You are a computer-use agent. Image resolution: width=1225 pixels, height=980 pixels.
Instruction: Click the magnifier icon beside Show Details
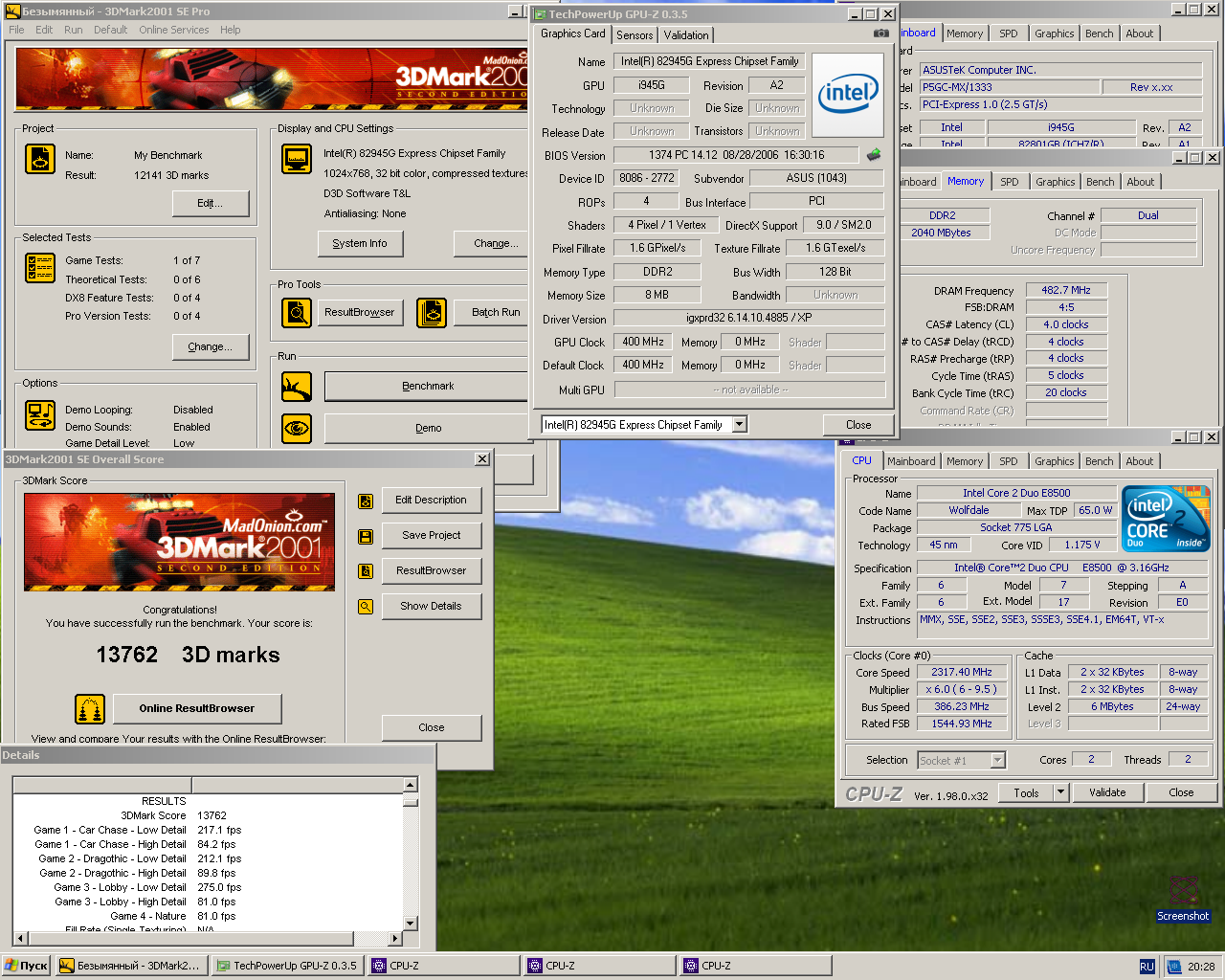[x=366, y=607]
